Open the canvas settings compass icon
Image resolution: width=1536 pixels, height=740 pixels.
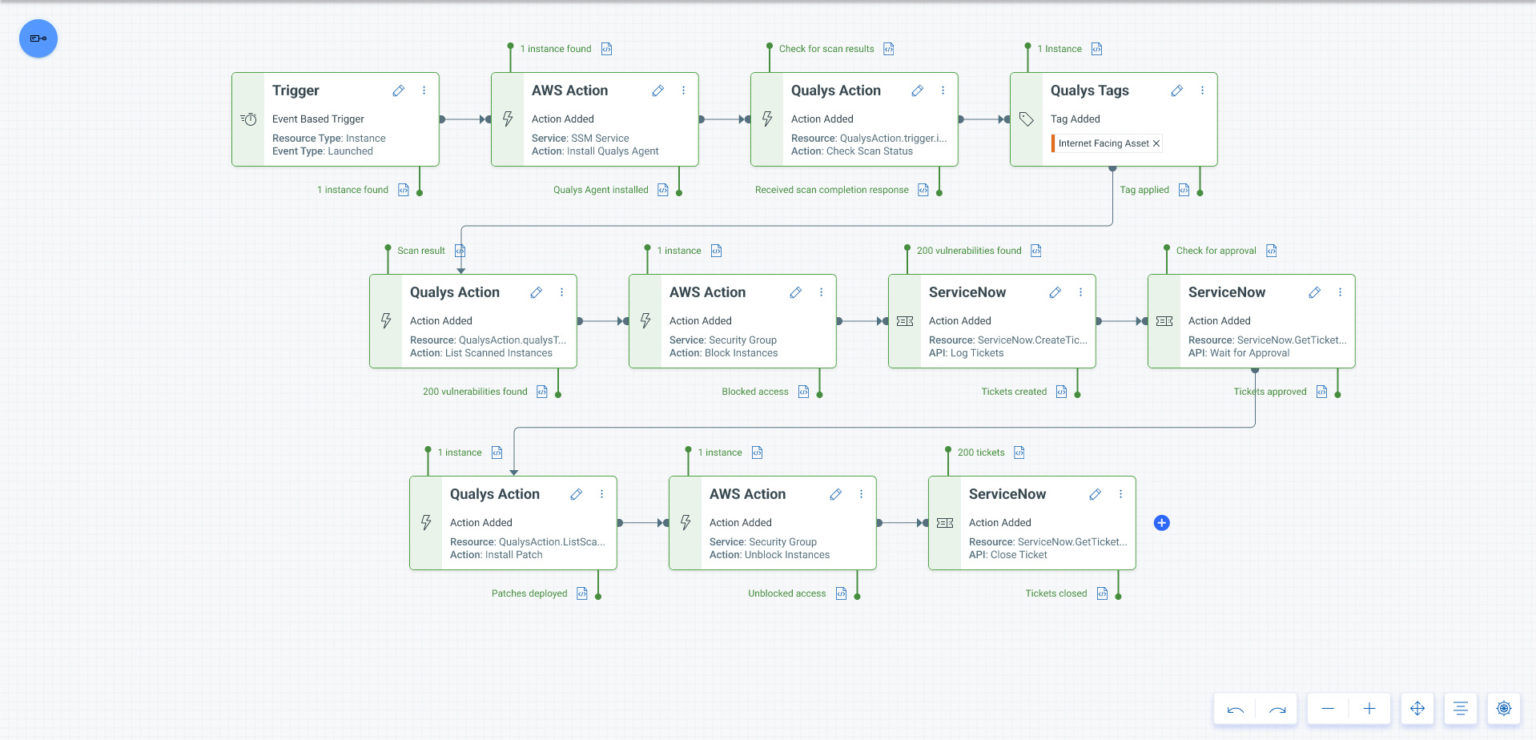point(1504,708)
